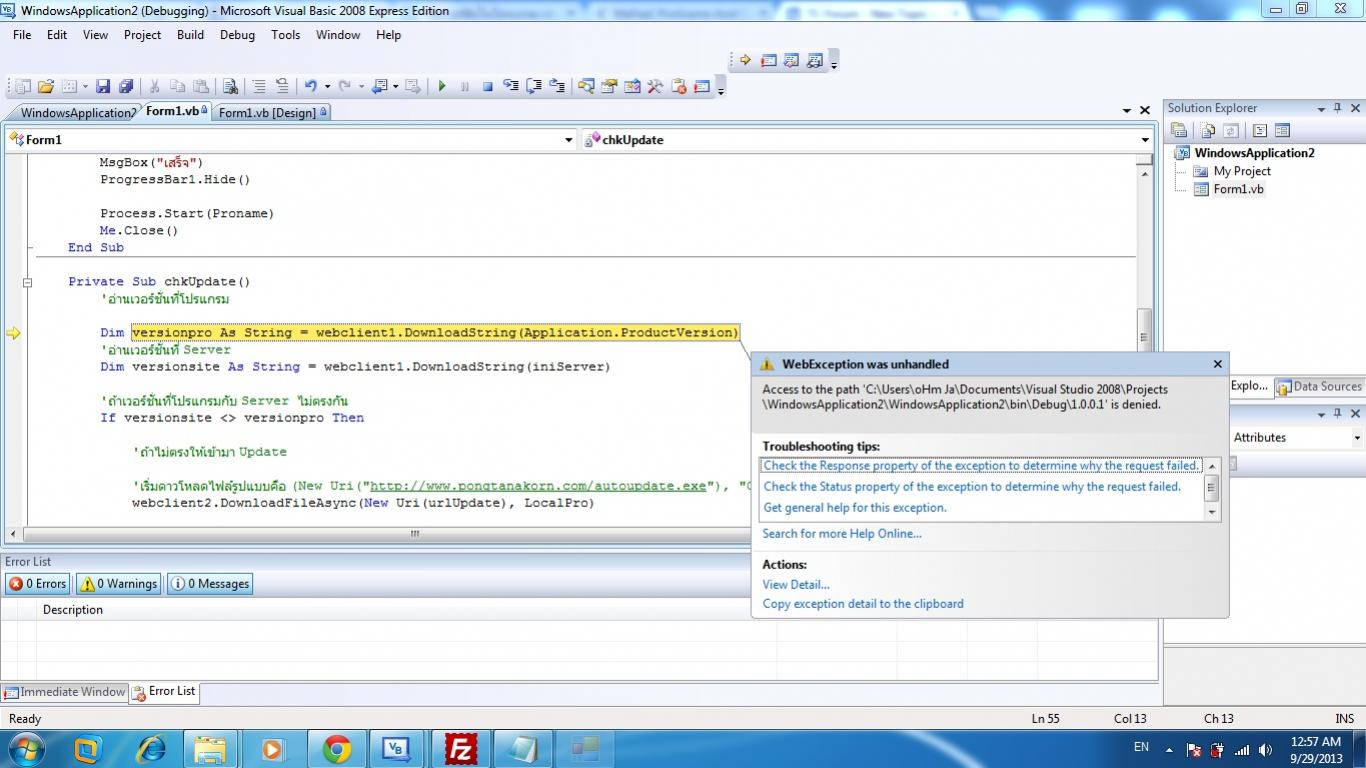The height and width of the screenshot is (768, 1366).
Task: Click Check the Status property troubleshooting tip
Action: click(972, 487)
